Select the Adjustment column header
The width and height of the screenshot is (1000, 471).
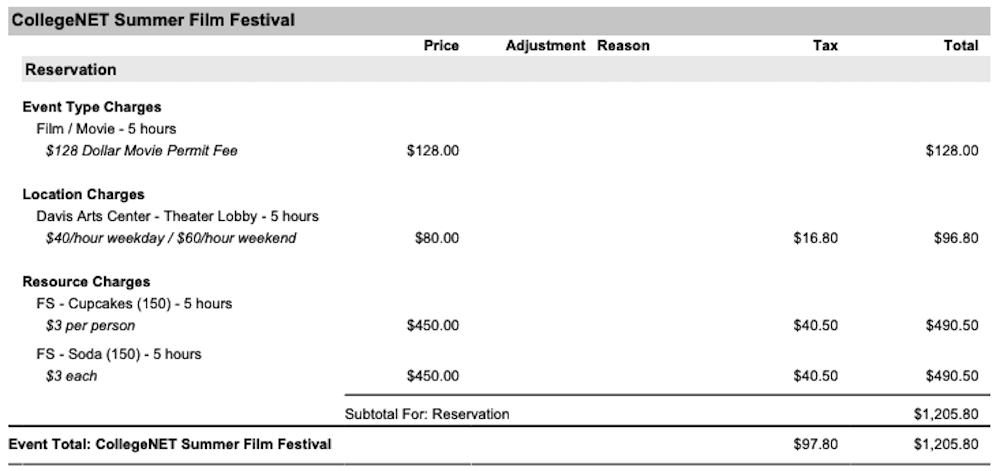point(545,46)
